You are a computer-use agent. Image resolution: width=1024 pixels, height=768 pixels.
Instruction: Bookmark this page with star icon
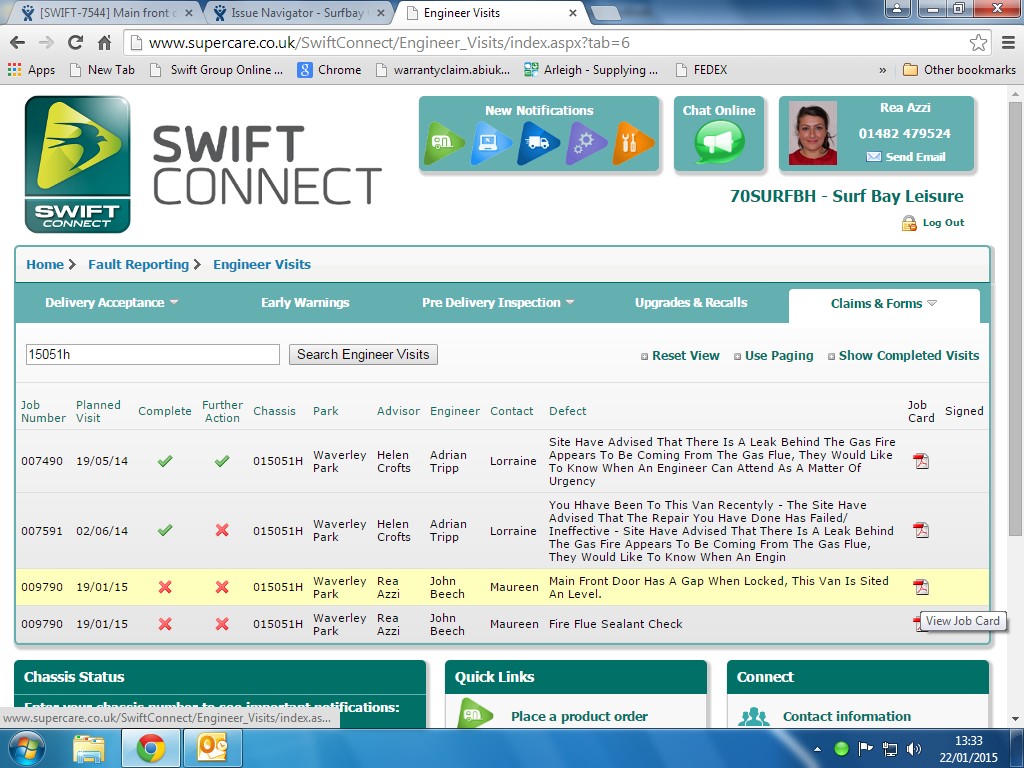pyautogui.click(x=978, y=43)
